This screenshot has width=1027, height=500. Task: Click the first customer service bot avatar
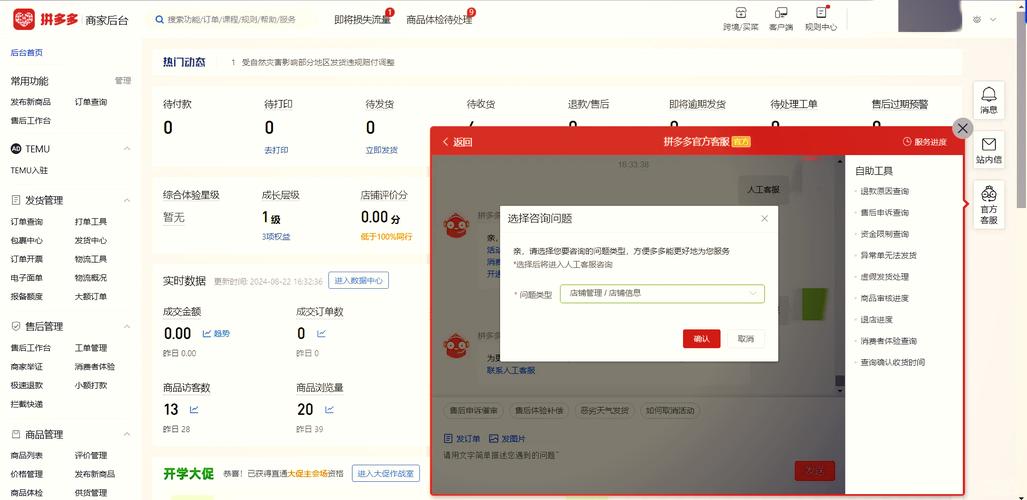coord(457,225)
